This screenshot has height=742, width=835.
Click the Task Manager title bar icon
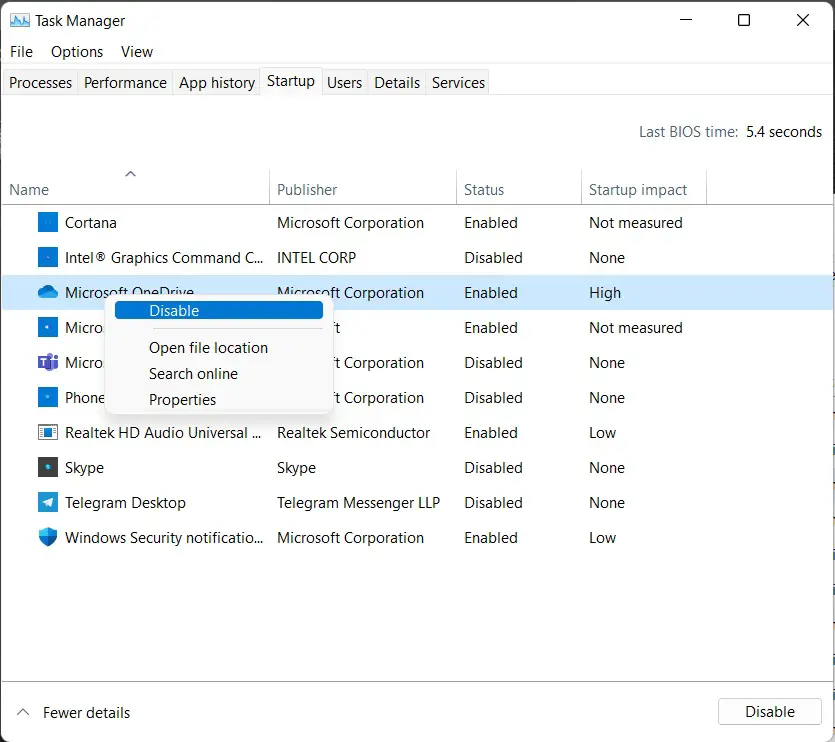20,21
